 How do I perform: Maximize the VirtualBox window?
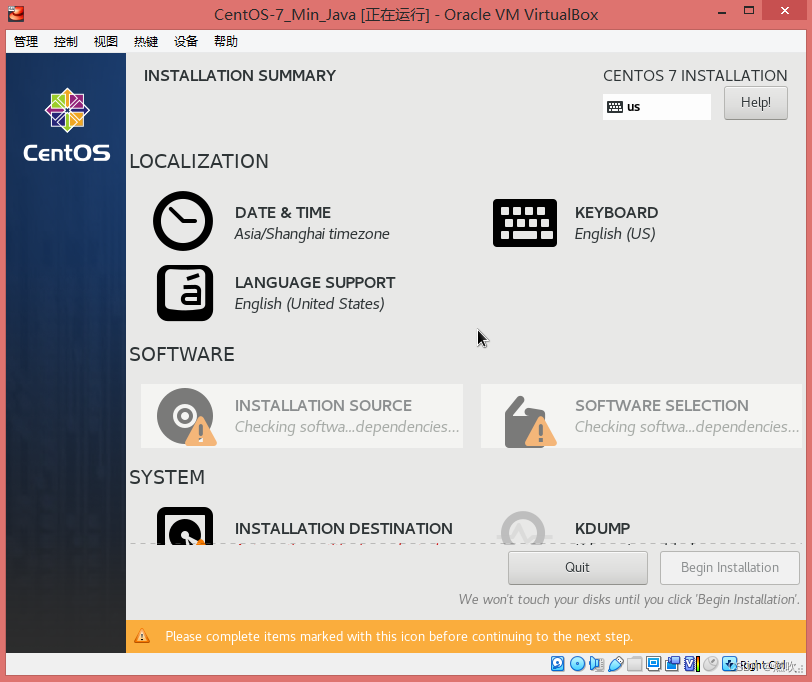pos(749,11)
